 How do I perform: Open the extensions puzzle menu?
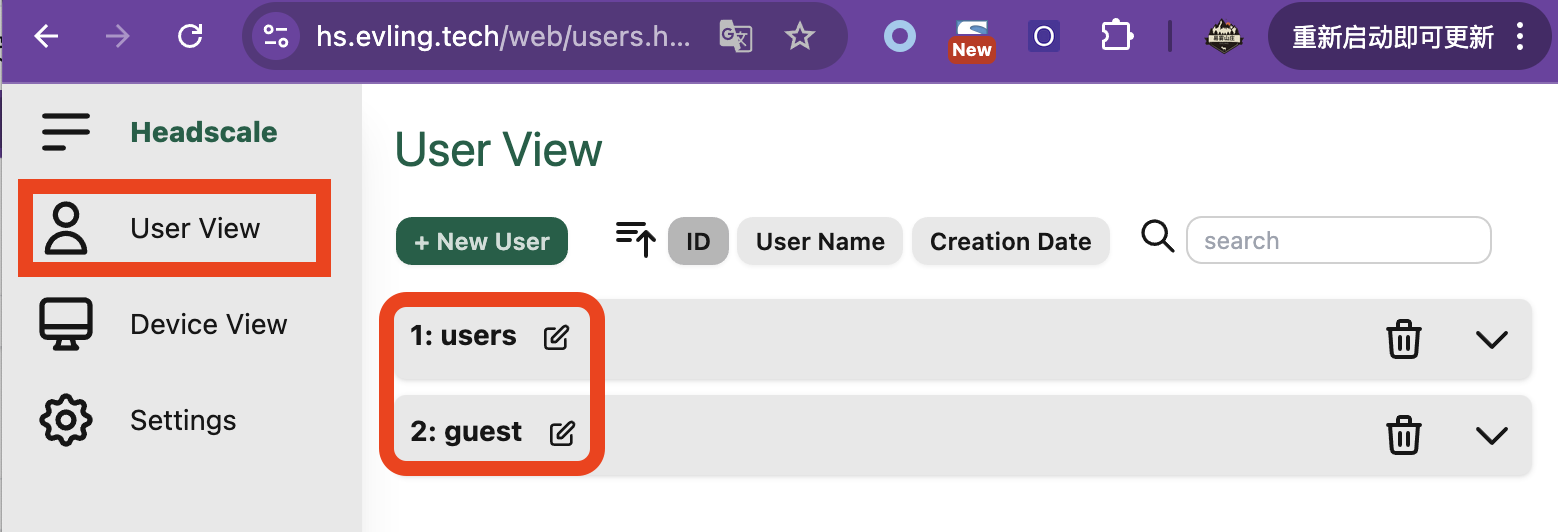point(1115,37)
